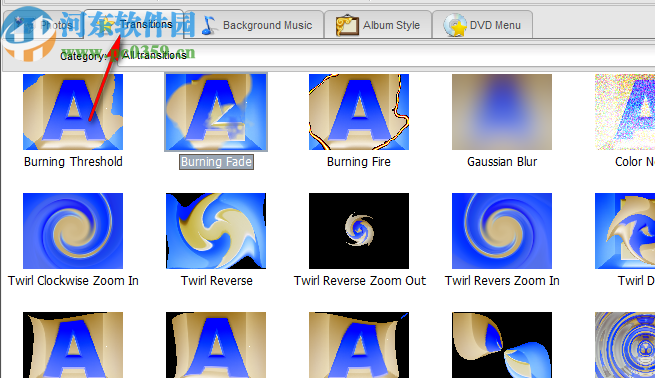This screenshot has height=378, width=655.
Task: Click the Burning Threshold label
Action: tap(73, 162)
